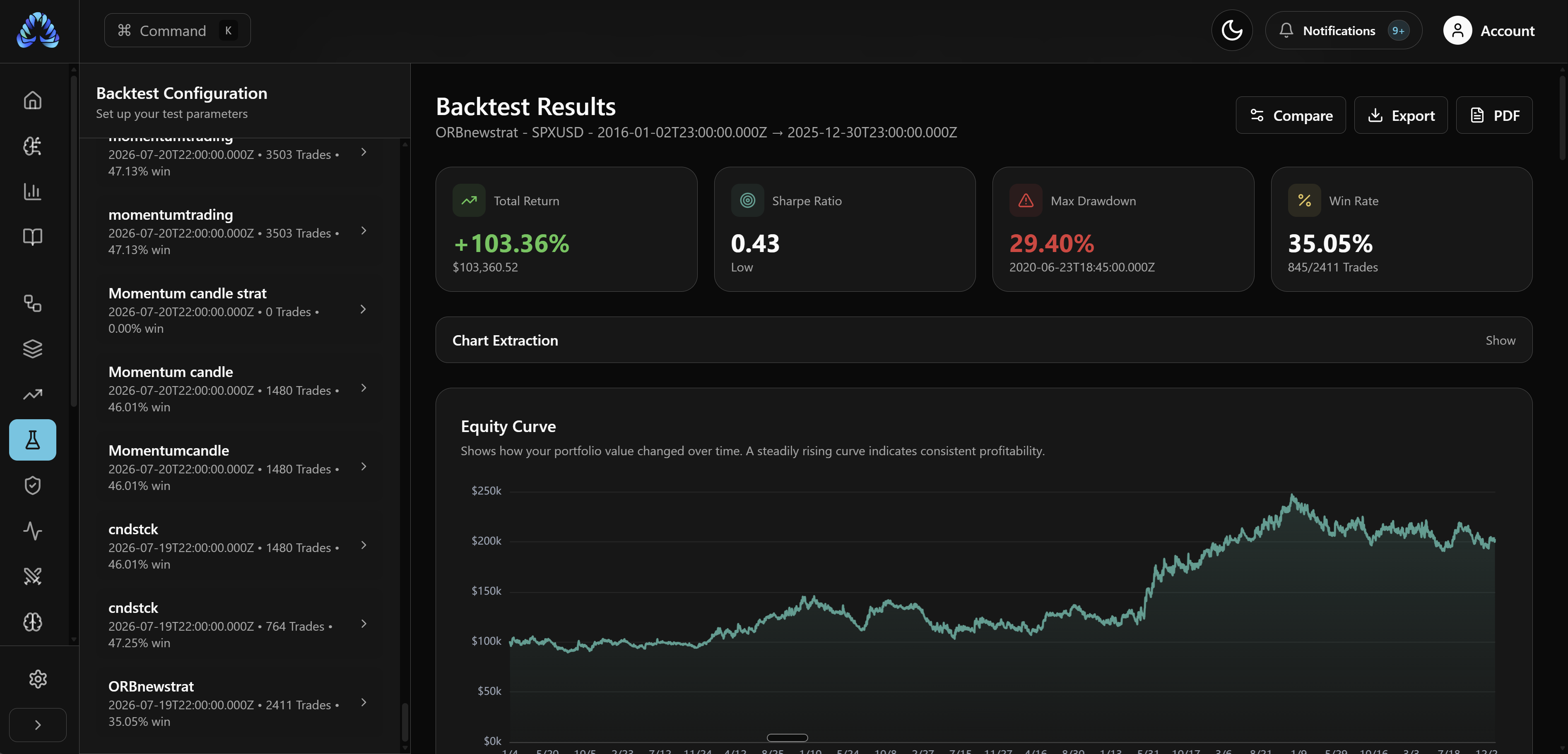Open the Notifications button

pos(1344,31)
